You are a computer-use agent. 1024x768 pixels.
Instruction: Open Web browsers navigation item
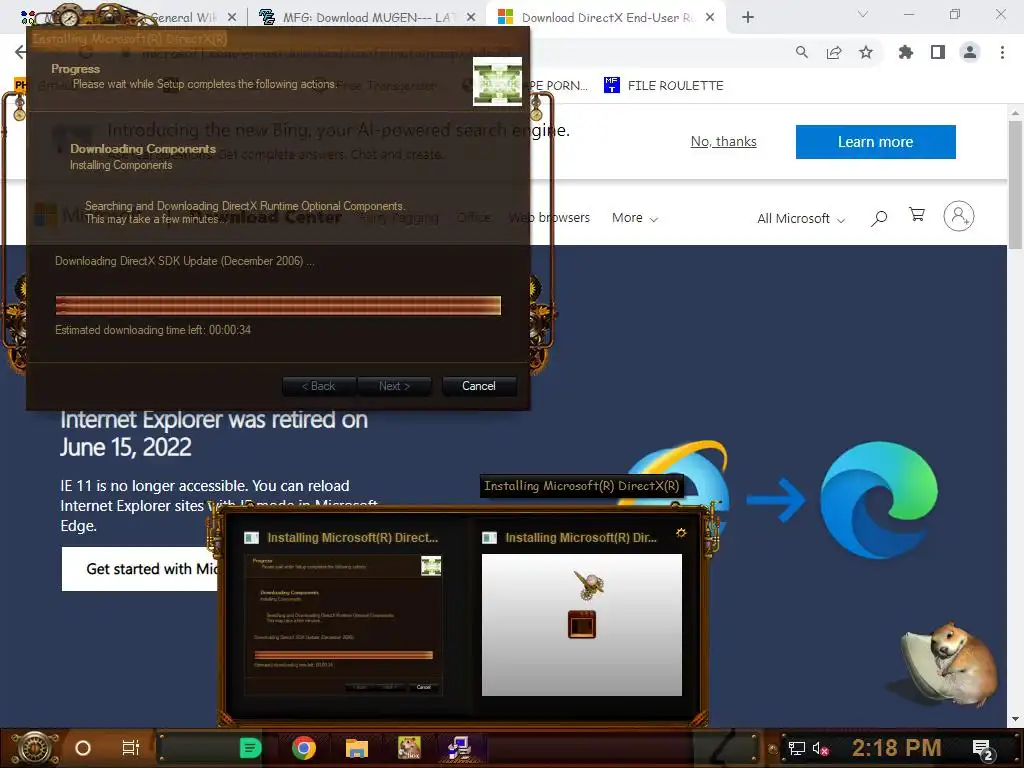pos(549,217)
